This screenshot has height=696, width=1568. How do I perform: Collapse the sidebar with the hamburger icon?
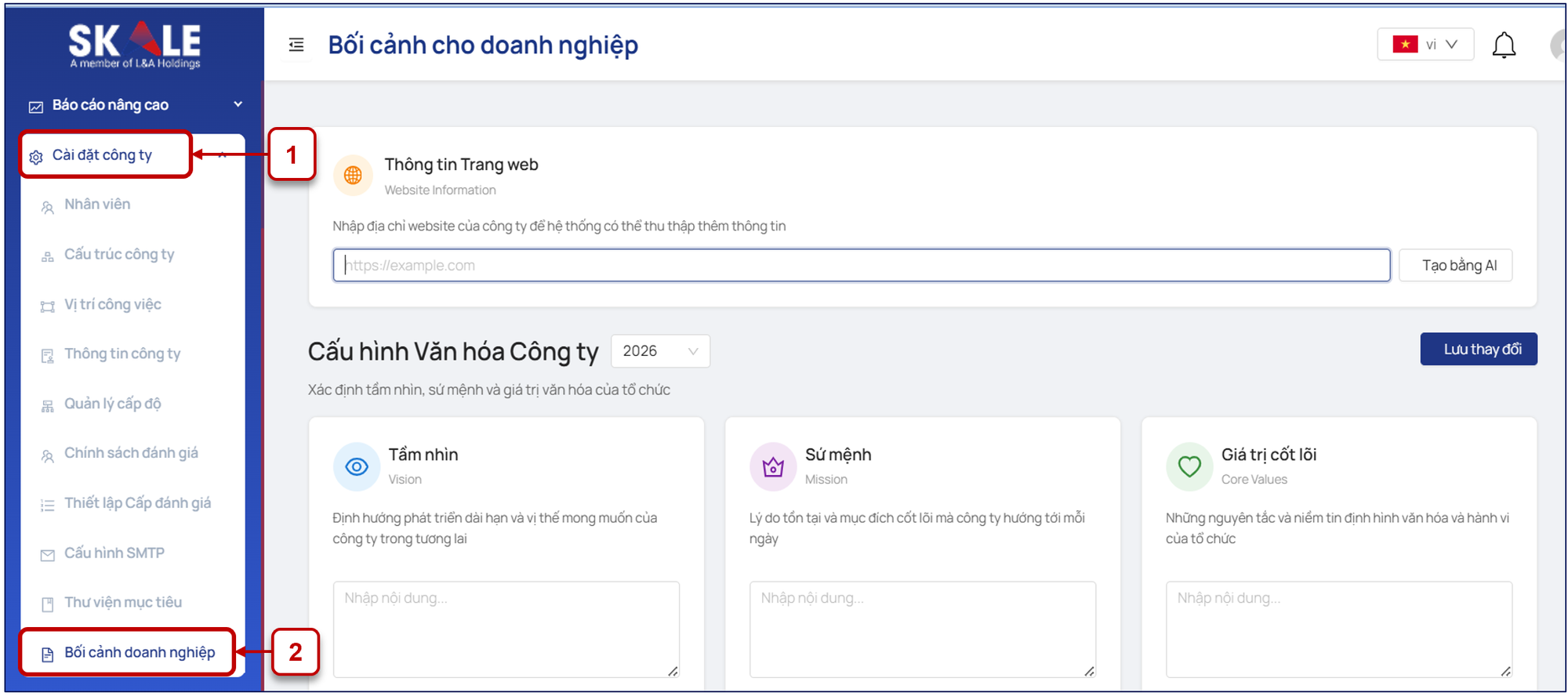[296, 45]
